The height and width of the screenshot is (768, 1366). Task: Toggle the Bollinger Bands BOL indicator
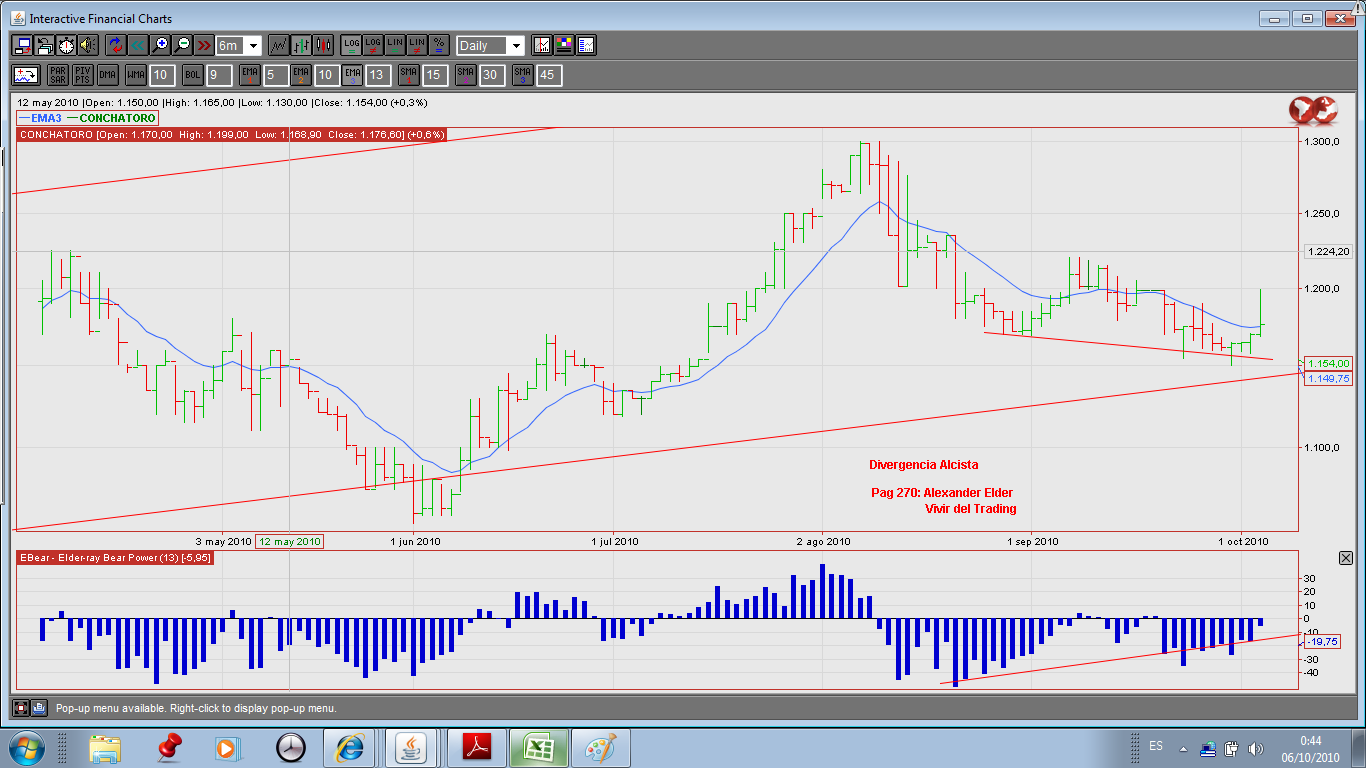coord(192,75)
